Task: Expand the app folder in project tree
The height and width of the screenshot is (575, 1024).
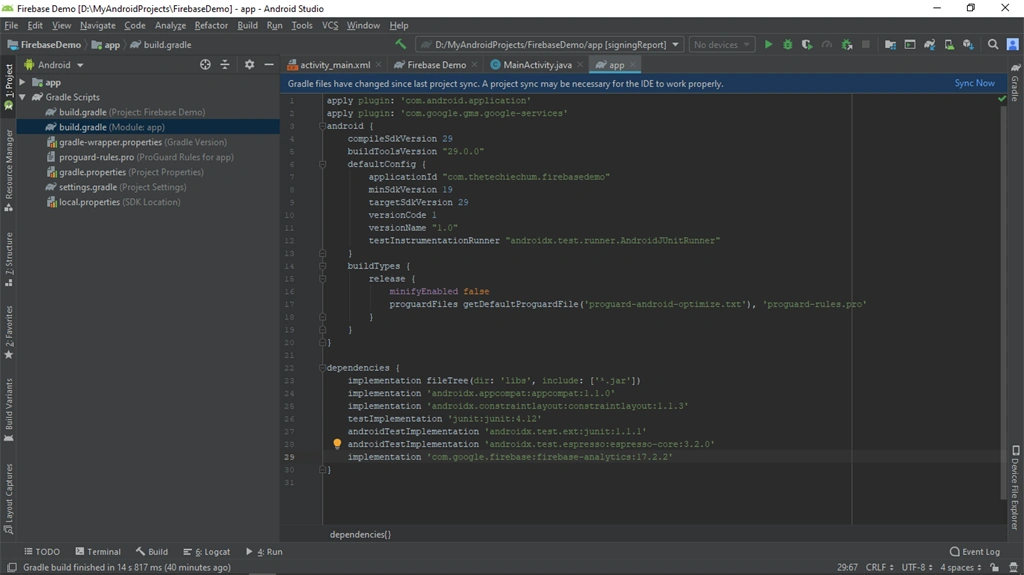Action: click(x=23, y=82)
